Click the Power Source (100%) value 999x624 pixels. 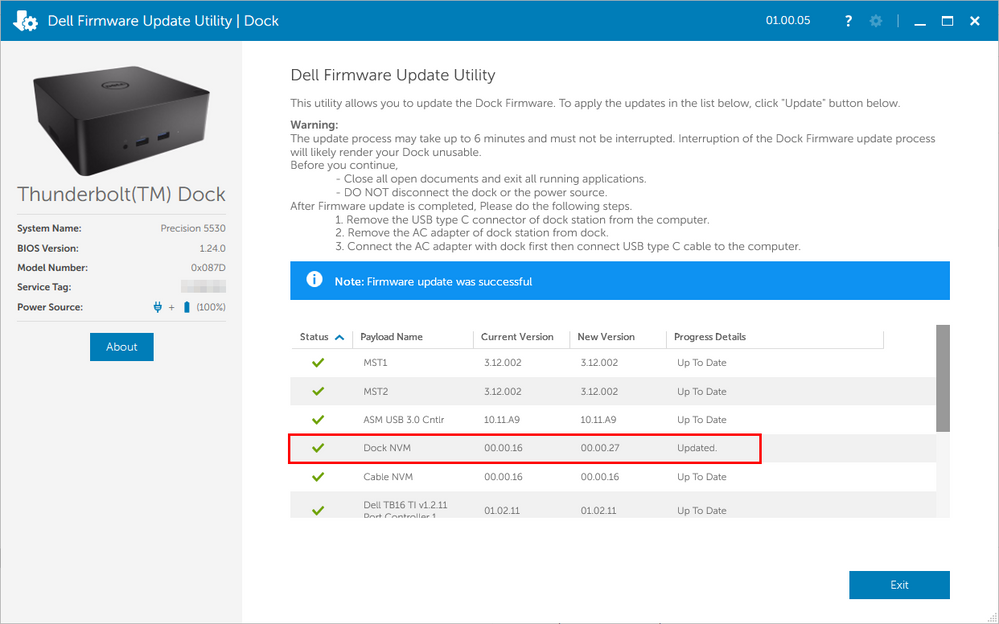point(211,307)
